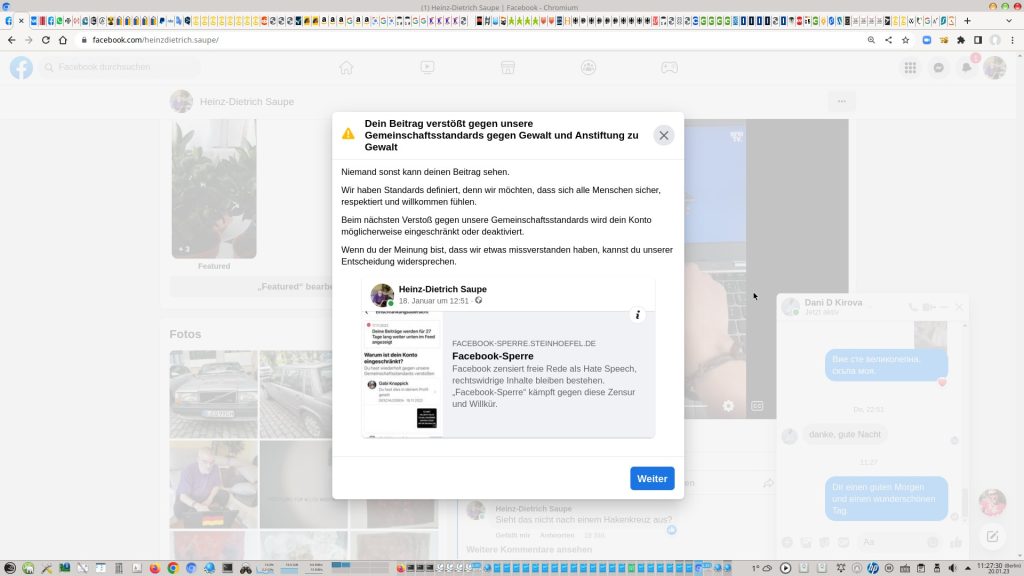The width and height of the screenshot is (1024, 576).
Task: Click the profile picture in the dialog post
Action: click(382, 295)
